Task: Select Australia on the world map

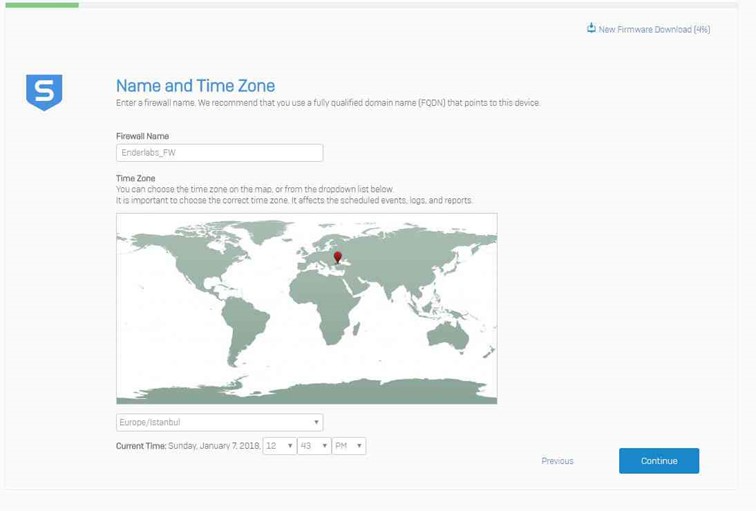Action: (447, 336)
